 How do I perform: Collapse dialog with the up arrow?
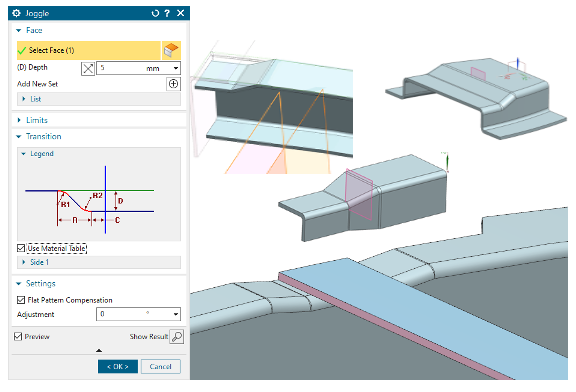pos(99,350)
